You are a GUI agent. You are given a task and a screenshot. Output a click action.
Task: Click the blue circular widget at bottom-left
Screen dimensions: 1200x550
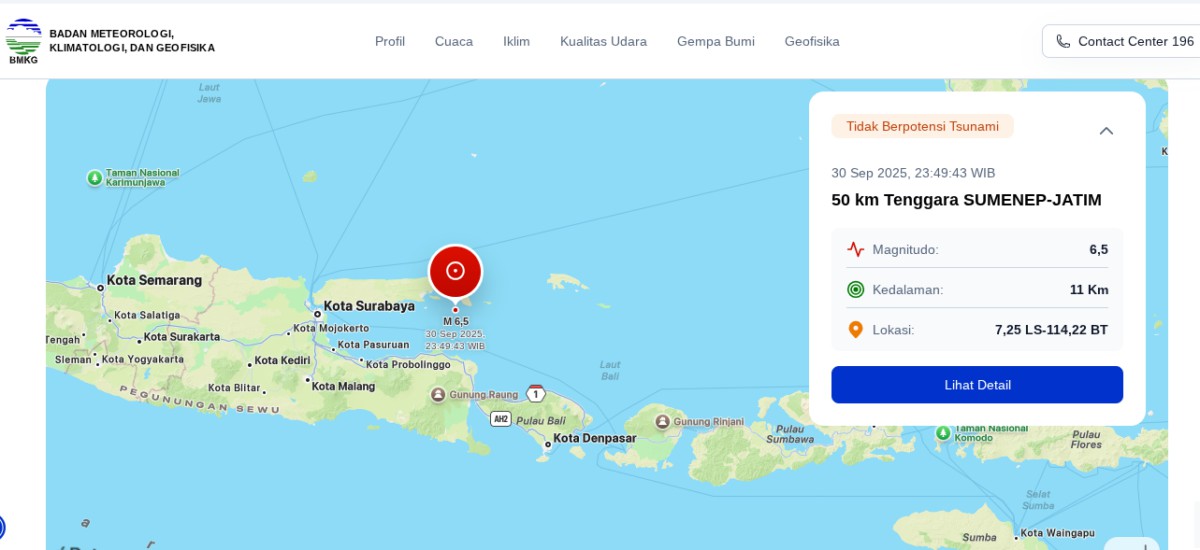tap(2, 527)
